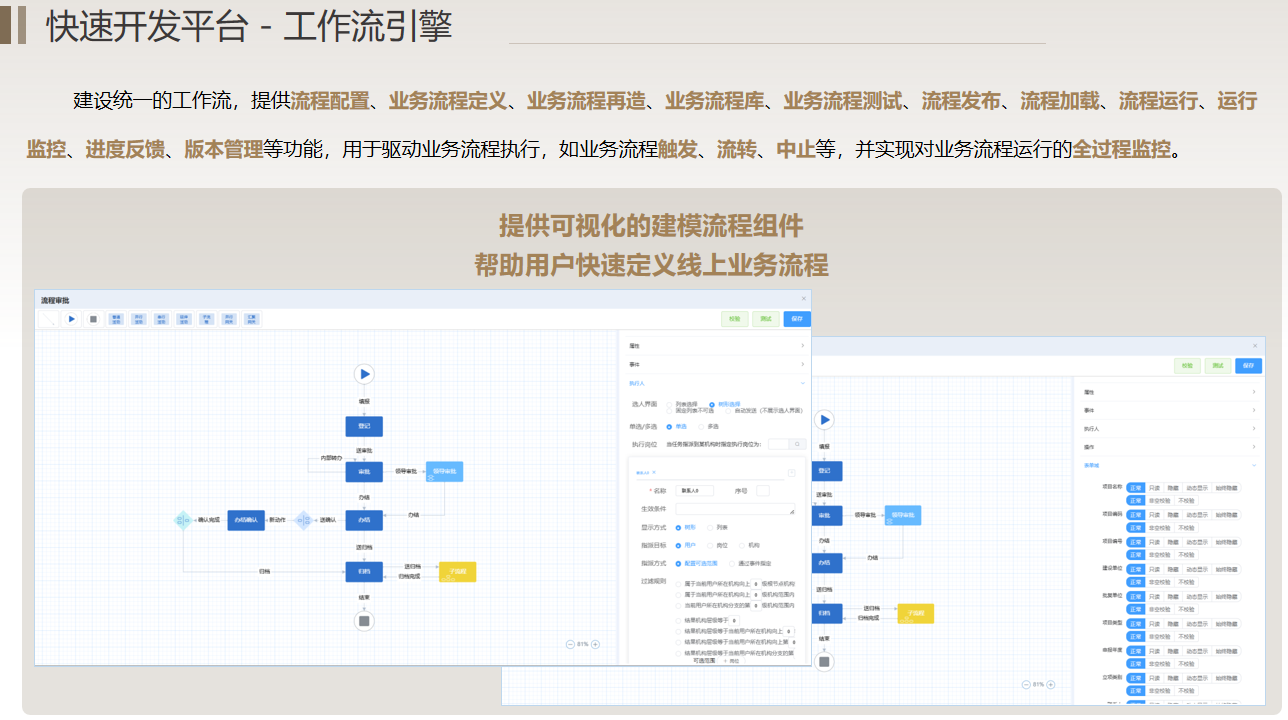Click the start node tool in the toolbar
Image resolution: width=1288 pixels, height=720 pixels.
[72, 319]
